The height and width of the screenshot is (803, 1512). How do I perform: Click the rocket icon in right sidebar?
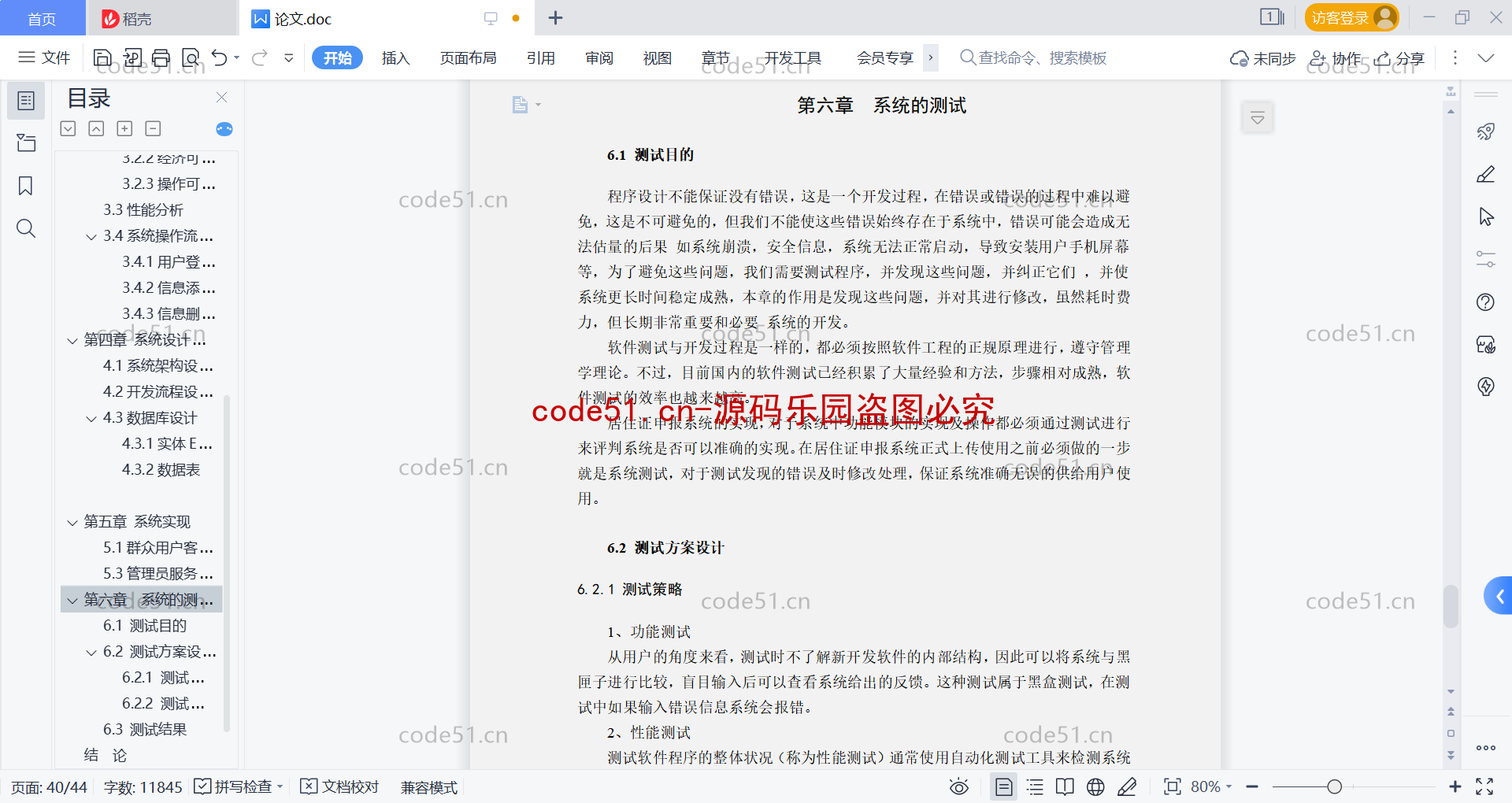point(1486,131)
